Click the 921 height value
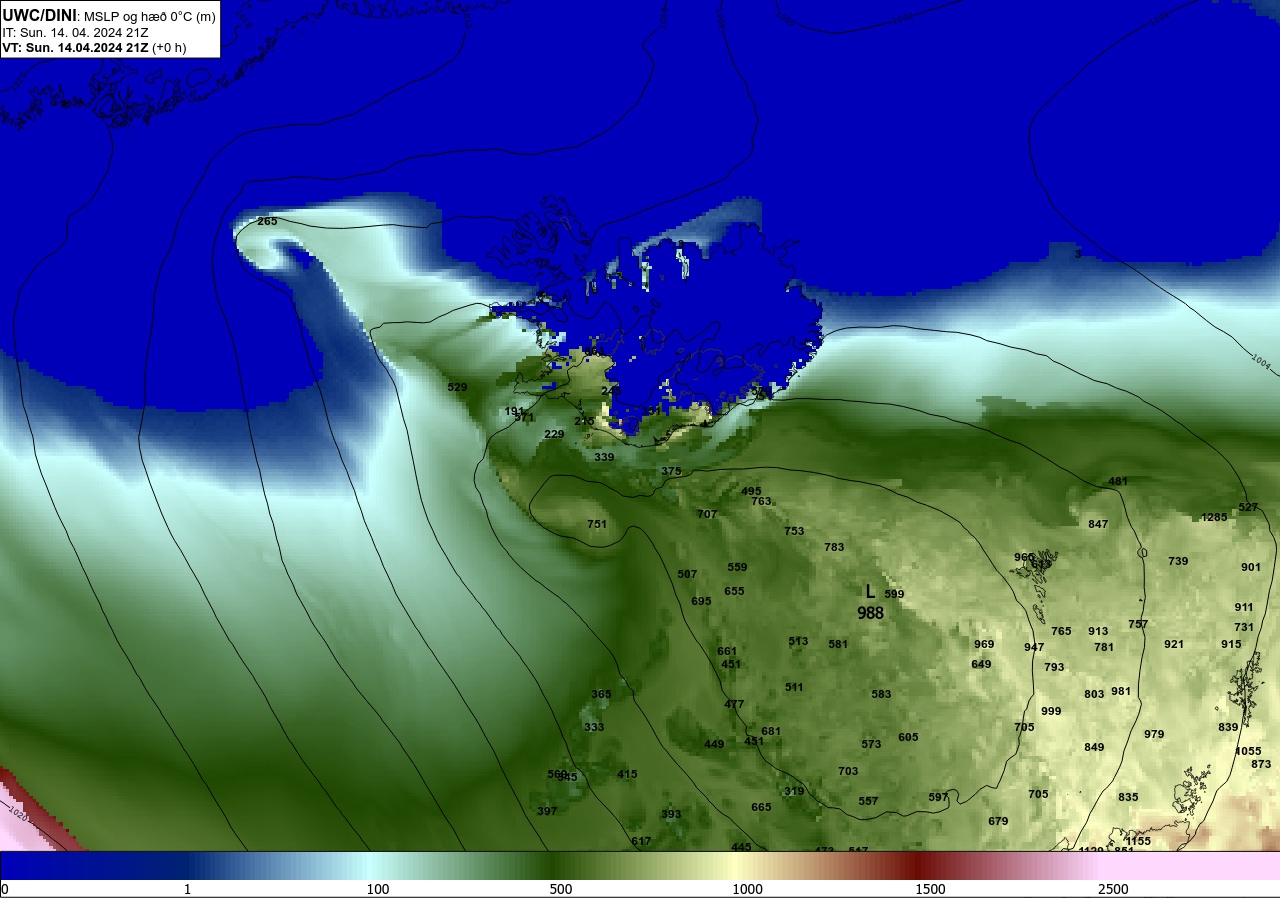Image resolution: width=1280 pixels, height=898 pixels. click(x=1174, y=644)
